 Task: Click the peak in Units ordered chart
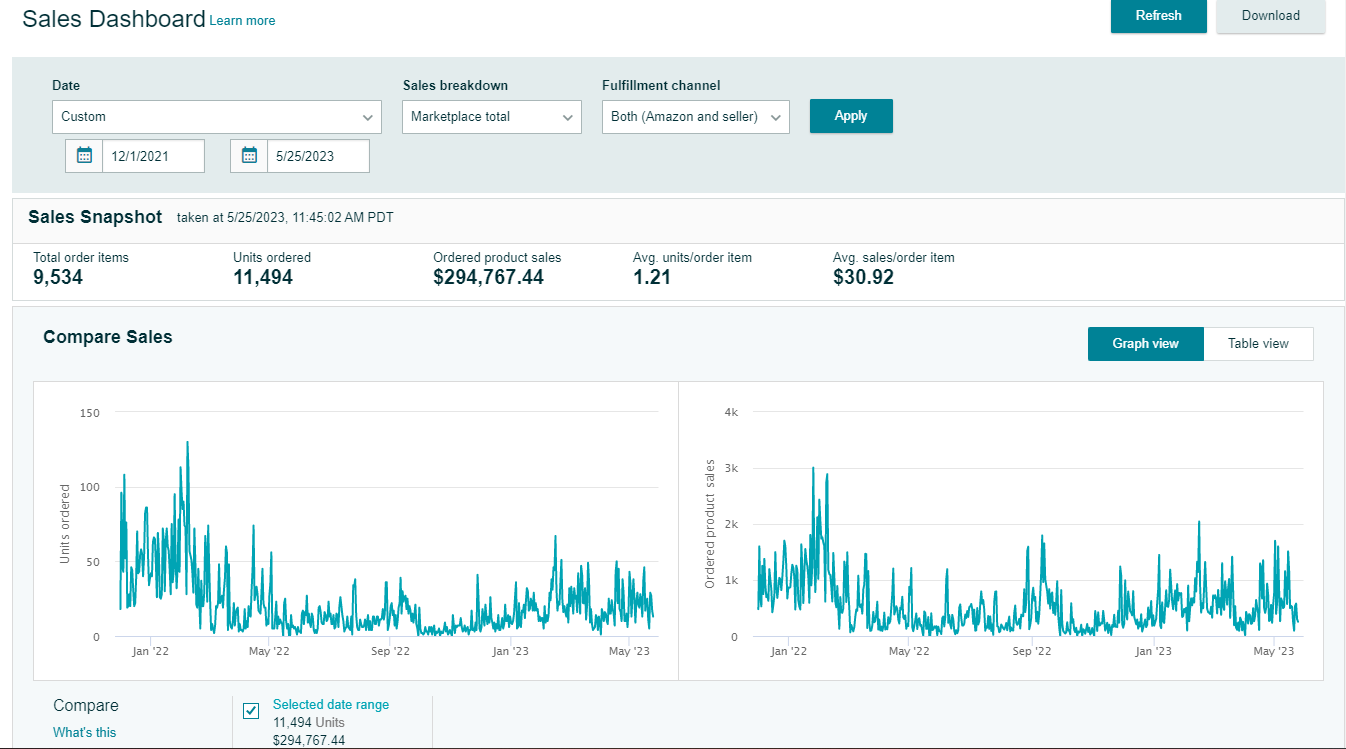coord(187,442)
